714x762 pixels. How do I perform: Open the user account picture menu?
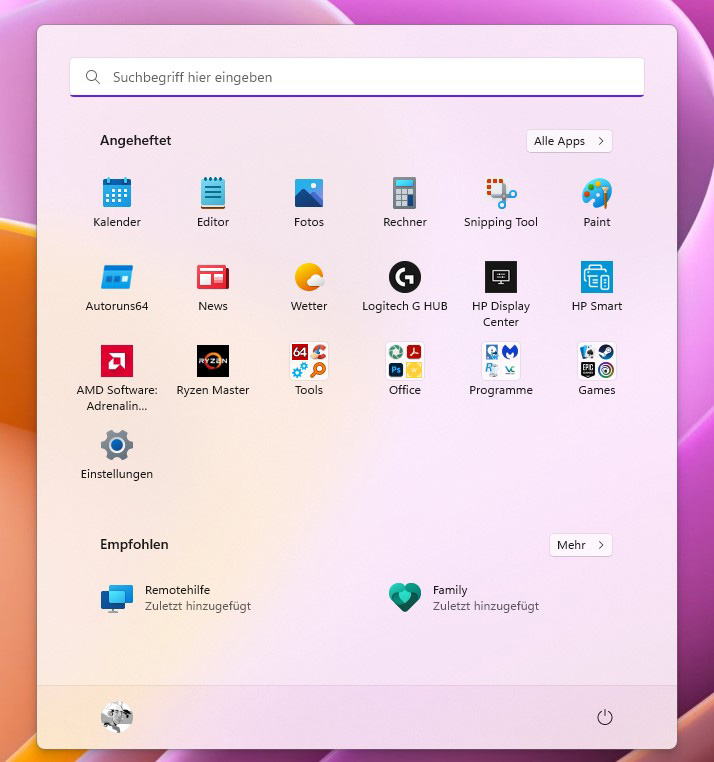pos(117,717)
